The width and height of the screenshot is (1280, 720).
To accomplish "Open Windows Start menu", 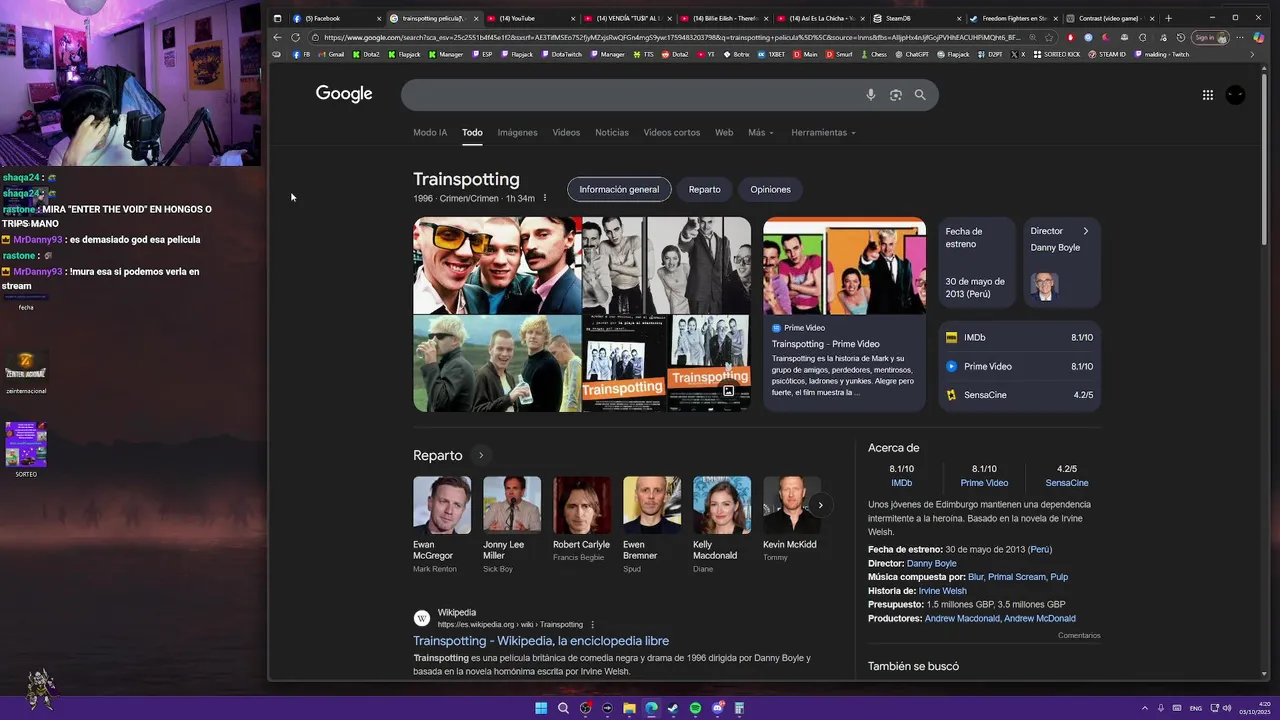I will pyautogui.click(x=541, y=708).
